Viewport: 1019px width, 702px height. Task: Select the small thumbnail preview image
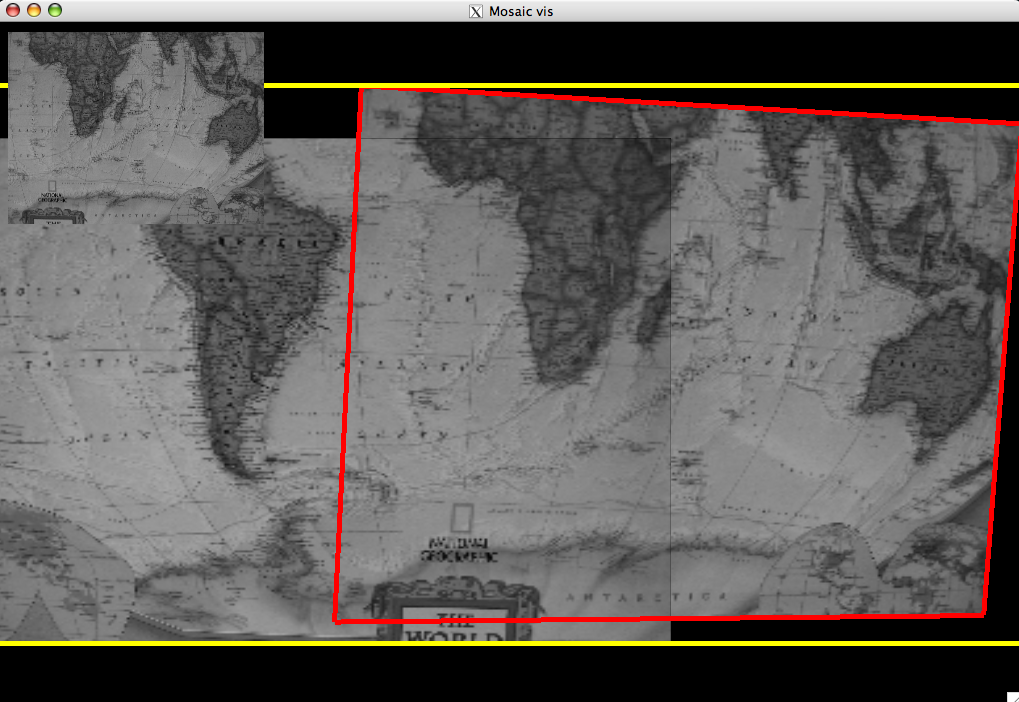tap(136, 127)
